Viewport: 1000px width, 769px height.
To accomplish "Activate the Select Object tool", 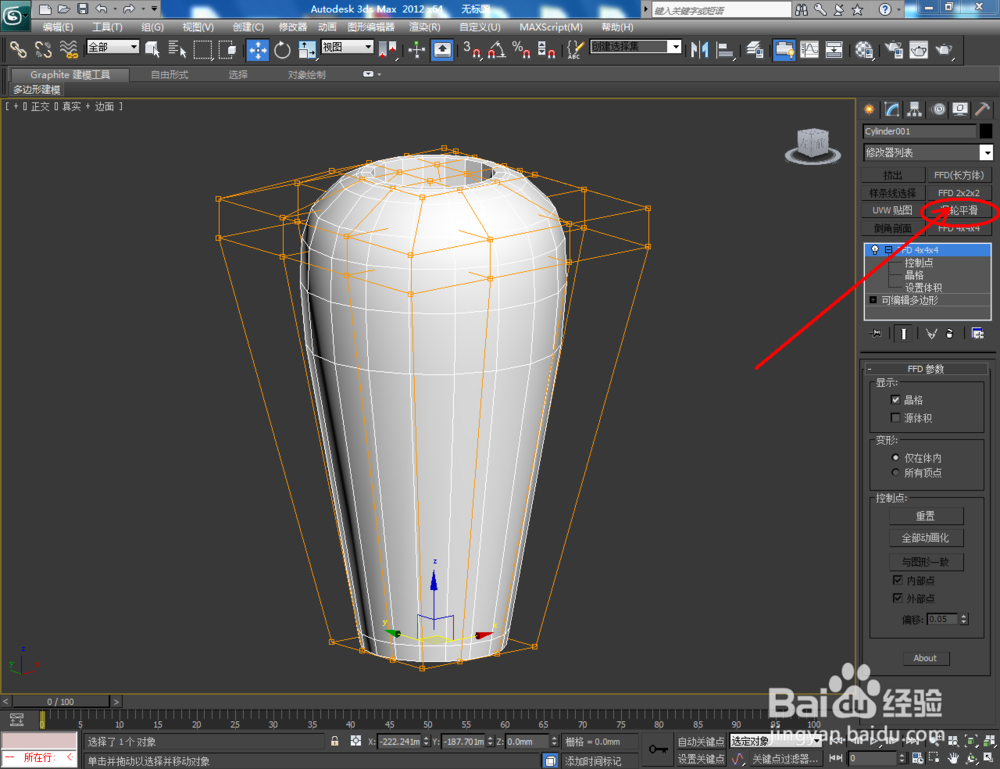I will coord(152,49).
